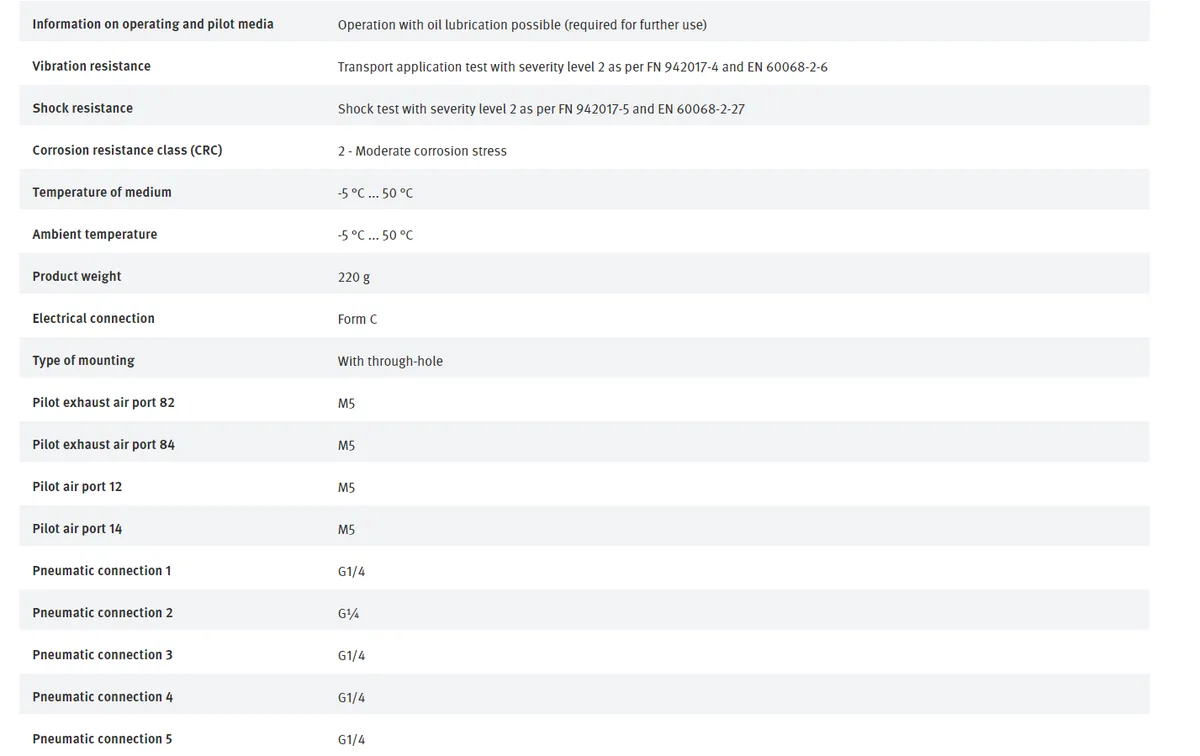This screenshot has width=1200, height=756.
Task: Click the With through-hole value text
Action: pyautogui.click(x=390, y=361)
